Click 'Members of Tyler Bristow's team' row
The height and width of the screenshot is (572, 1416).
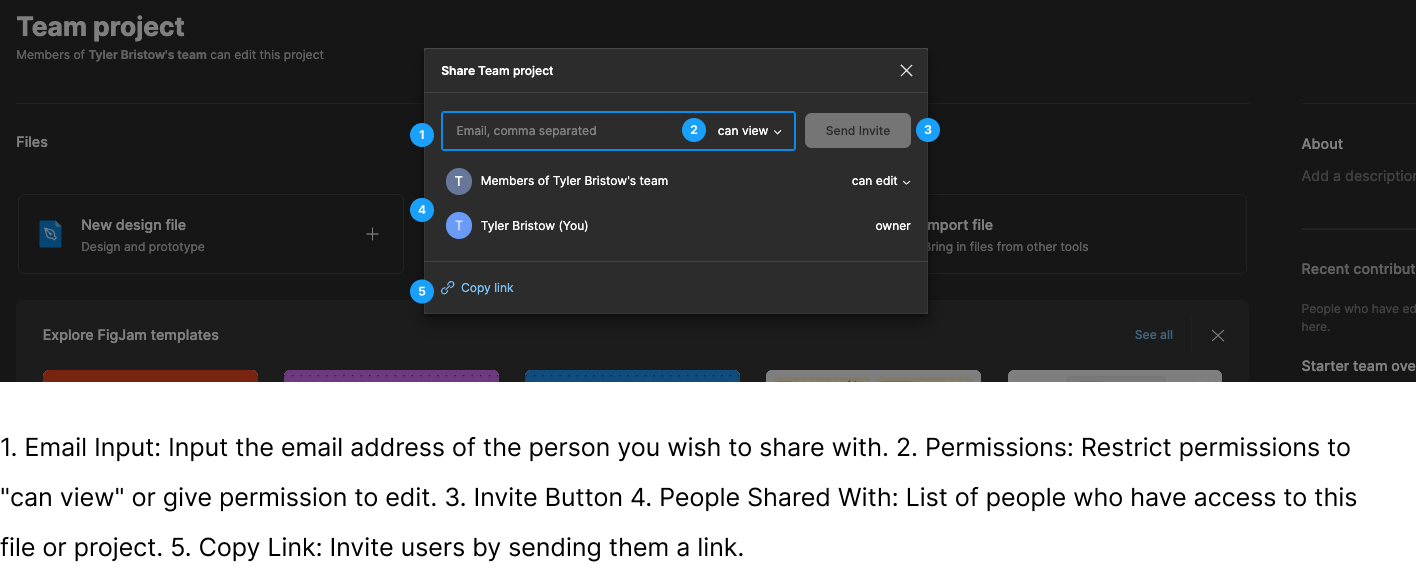click(574, 181)
